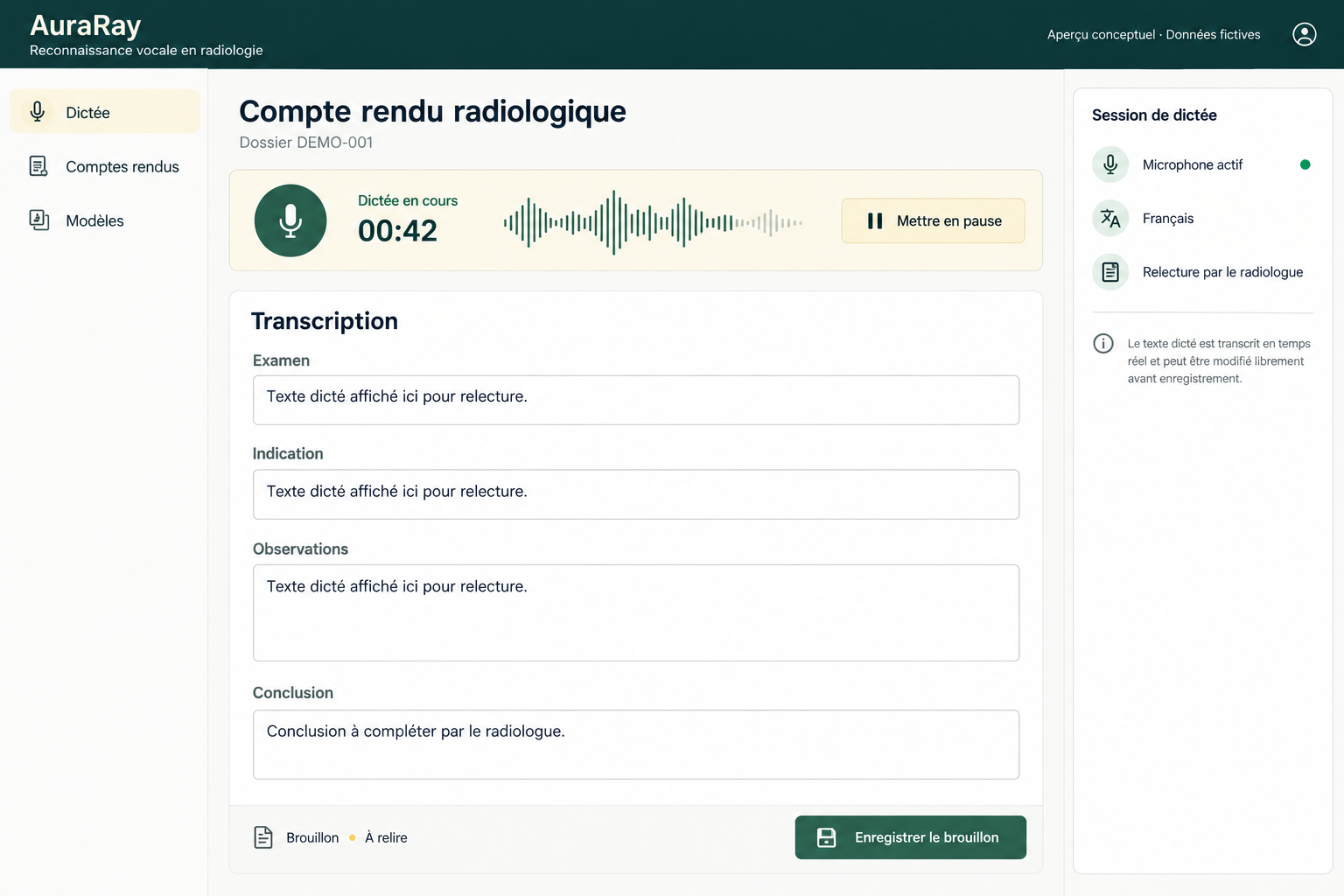Click the Microphone actif icon in session panel
Image resolution: width=1344 pixels, height=896 pixels.
click(1110, 164)
